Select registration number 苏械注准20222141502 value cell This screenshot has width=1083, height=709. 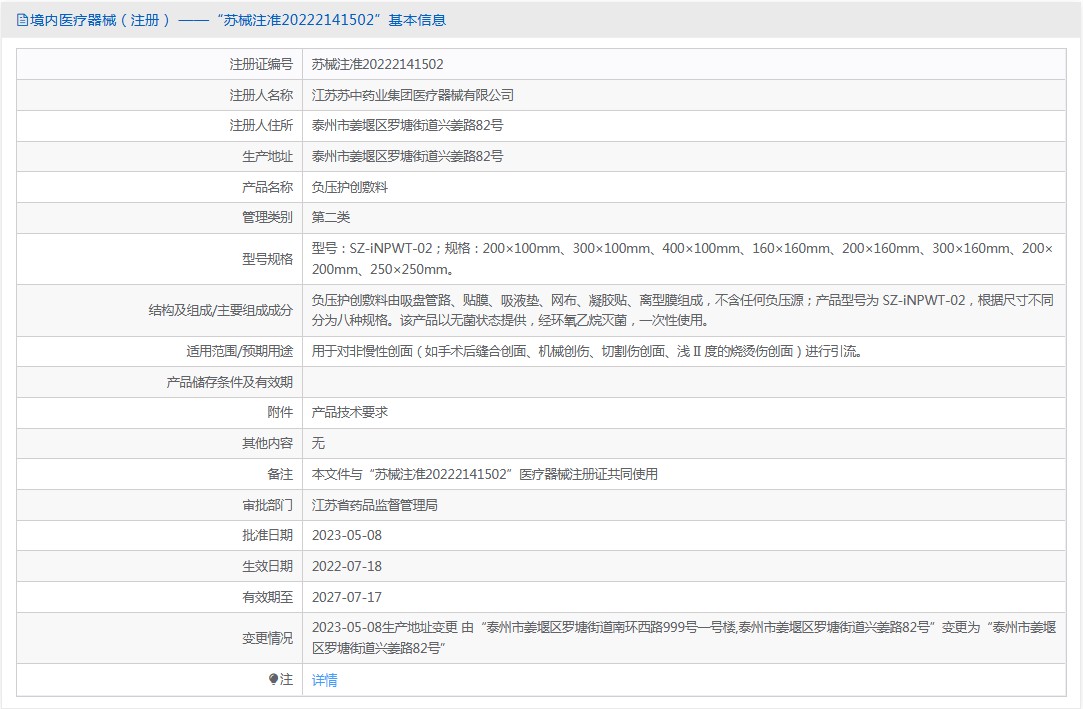(377, 64)
